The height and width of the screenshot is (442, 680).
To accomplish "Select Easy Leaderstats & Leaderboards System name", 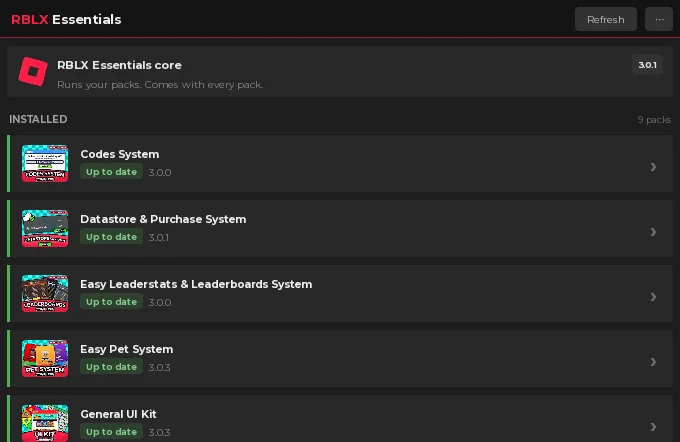I will coord(196,284).
